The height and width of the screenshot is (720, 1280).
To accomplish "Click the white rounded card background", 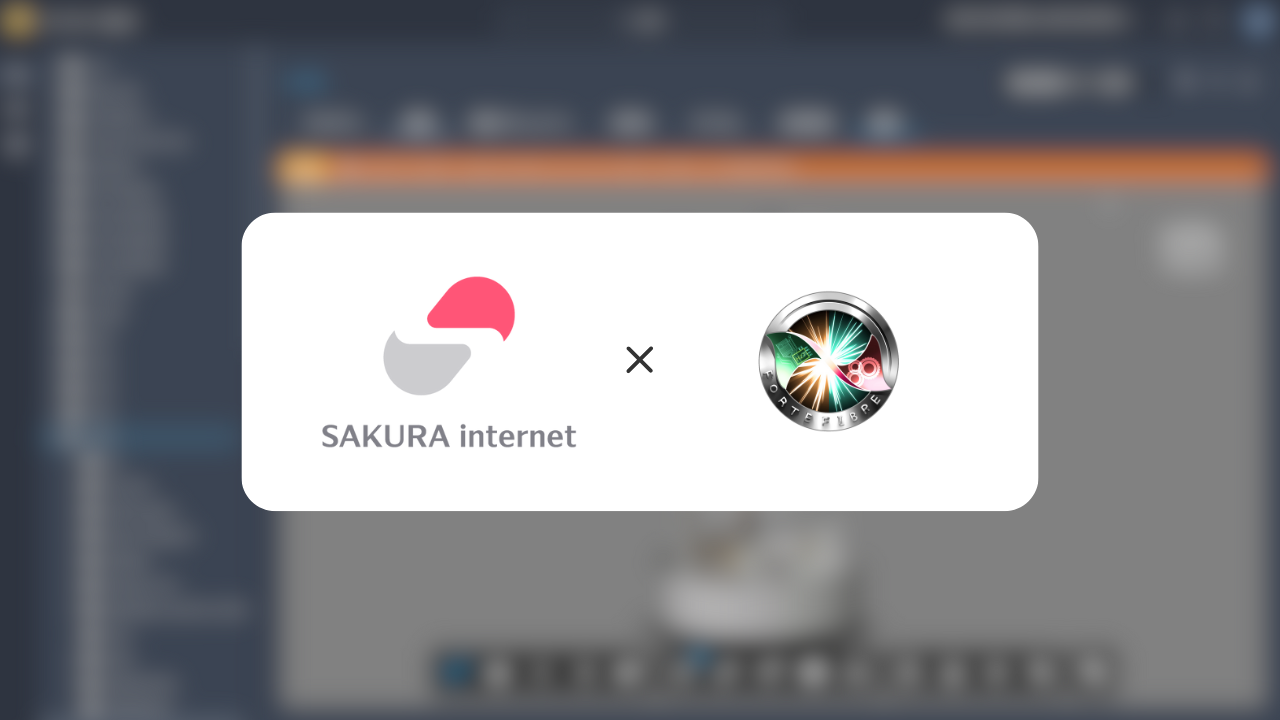I will click(640, 362).
